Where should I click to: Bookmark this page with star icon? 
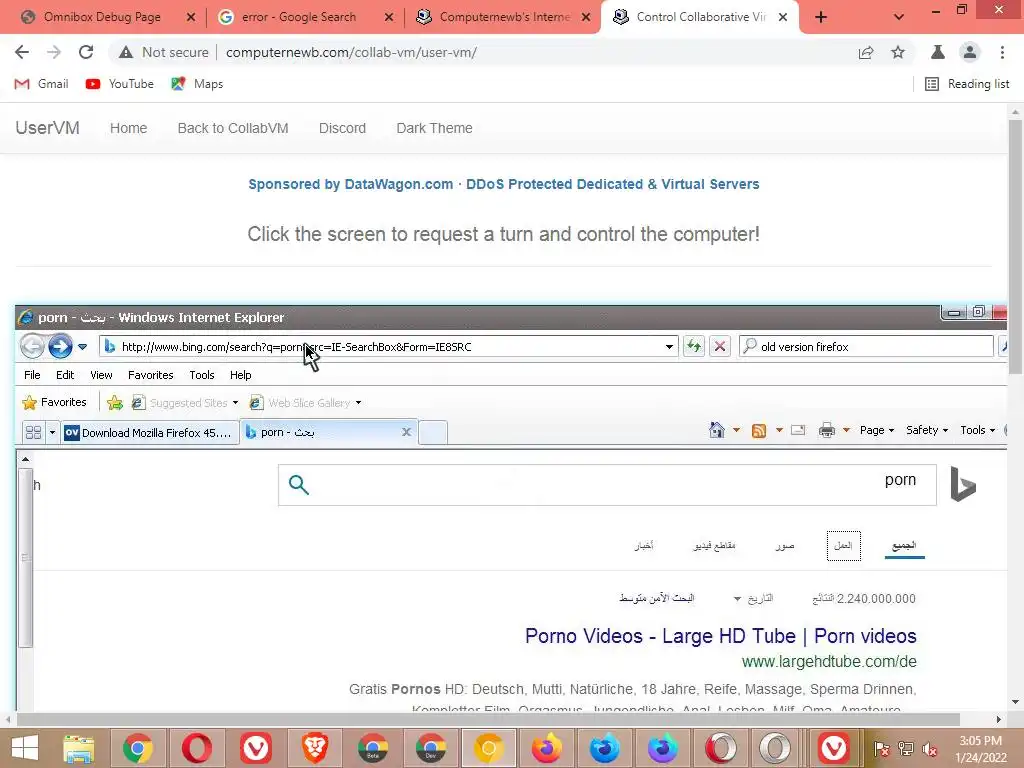point(898,52)
